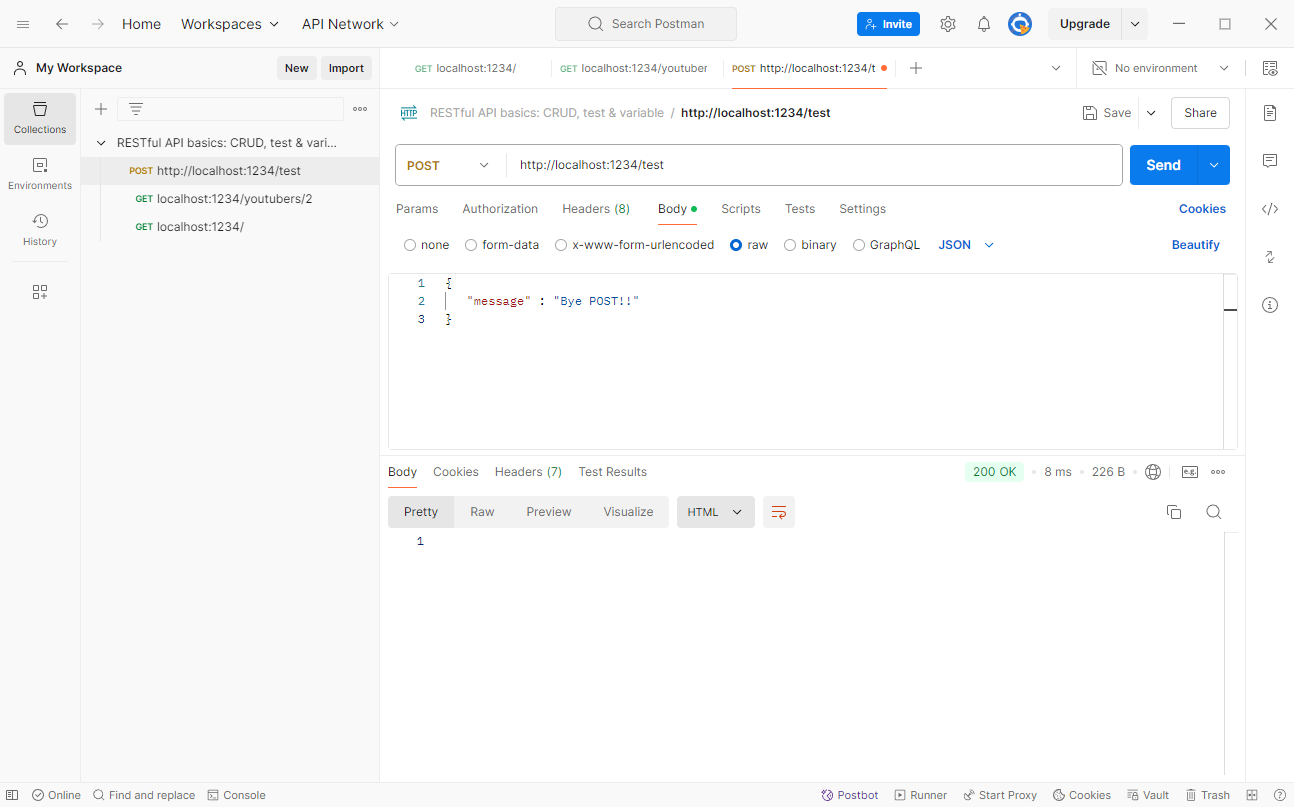The height and width of the screenshot is (807, 1294).
Task: Open a new request tab with plus
Action: [x=915, y=68]
